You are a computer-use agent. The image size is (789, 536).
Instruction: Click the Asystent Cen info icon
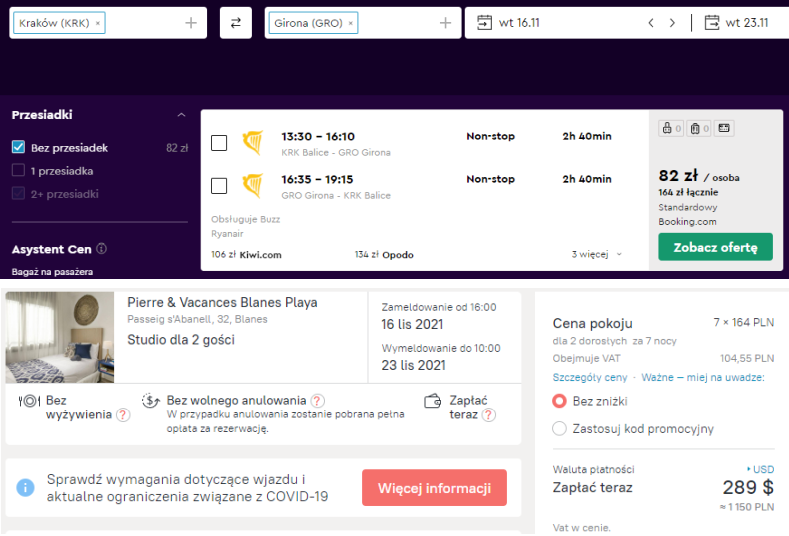click(102, 249)
